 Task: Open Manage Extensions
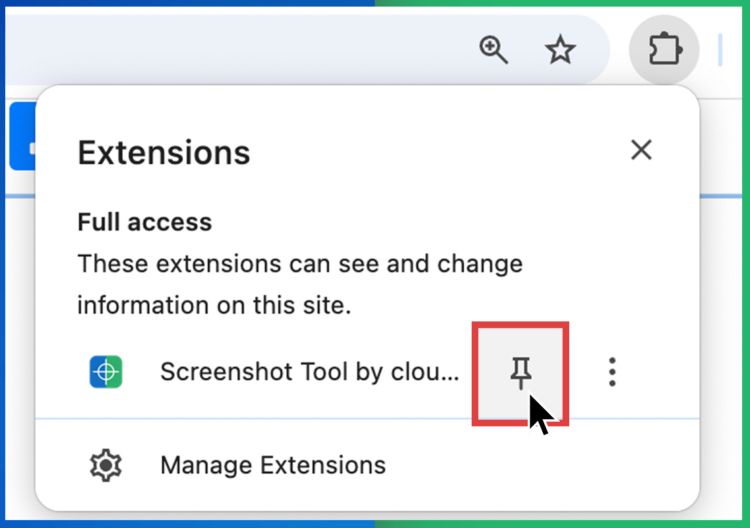(272, 465)
